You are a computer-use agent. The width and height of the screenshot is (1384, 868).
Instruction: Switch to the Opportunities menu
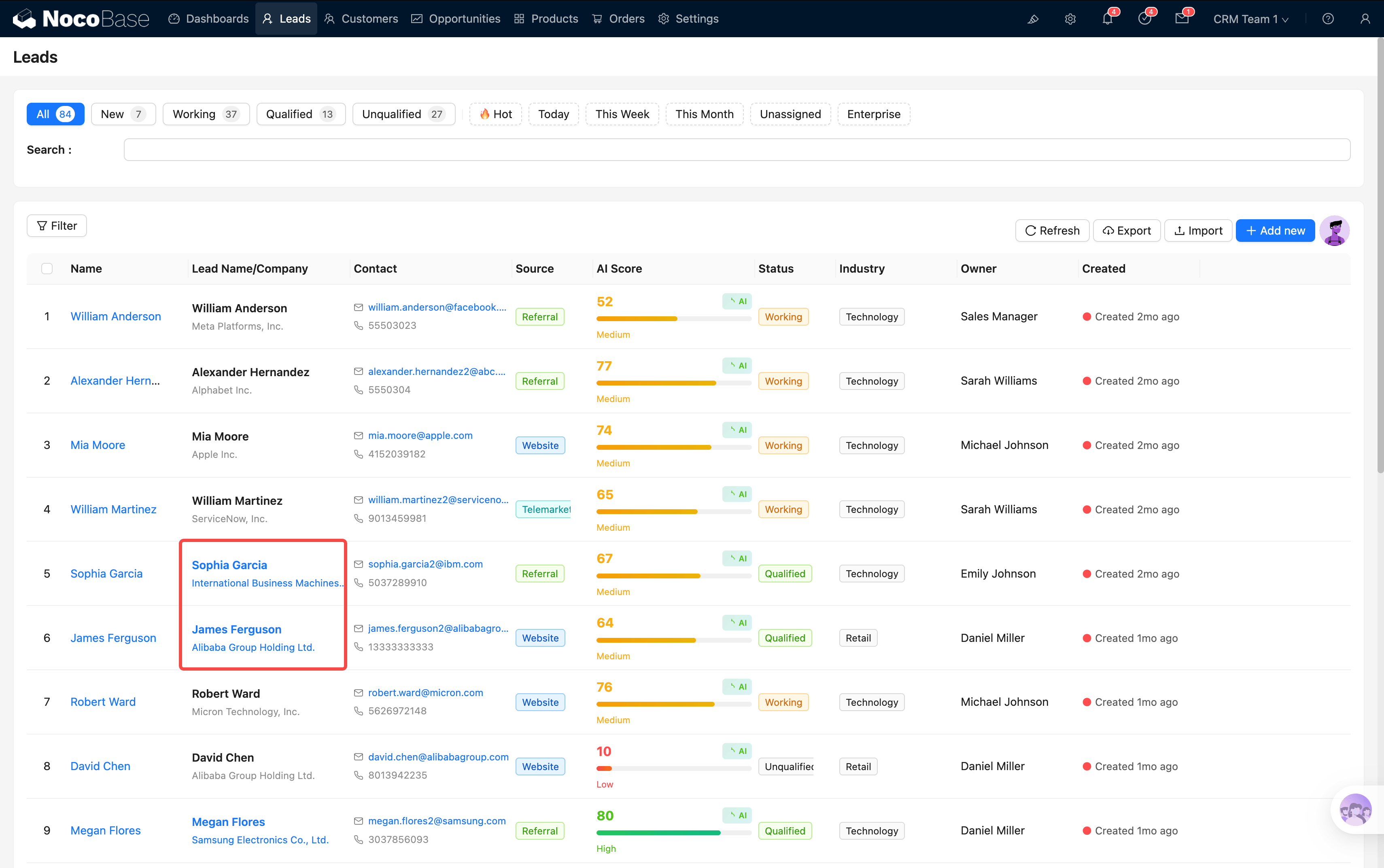456,19
